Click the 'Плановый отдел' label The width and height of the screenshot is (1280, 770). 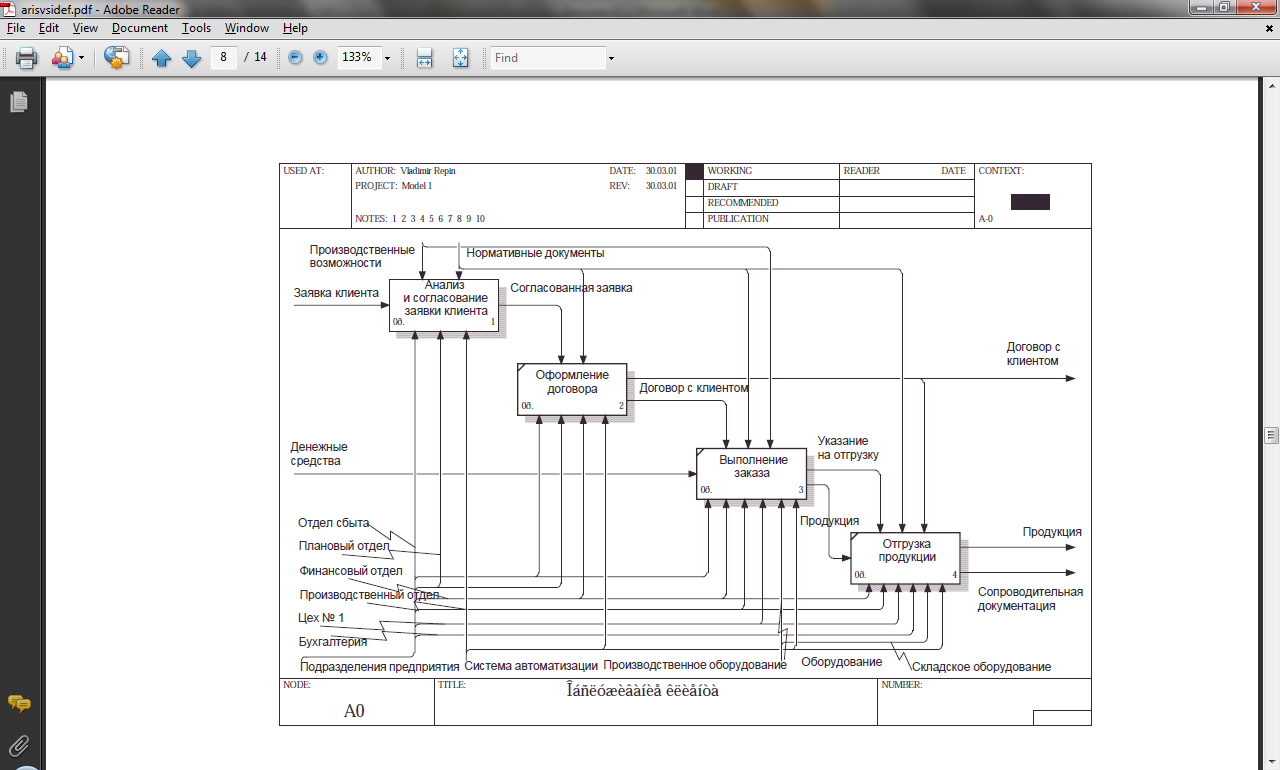point(343,546)
